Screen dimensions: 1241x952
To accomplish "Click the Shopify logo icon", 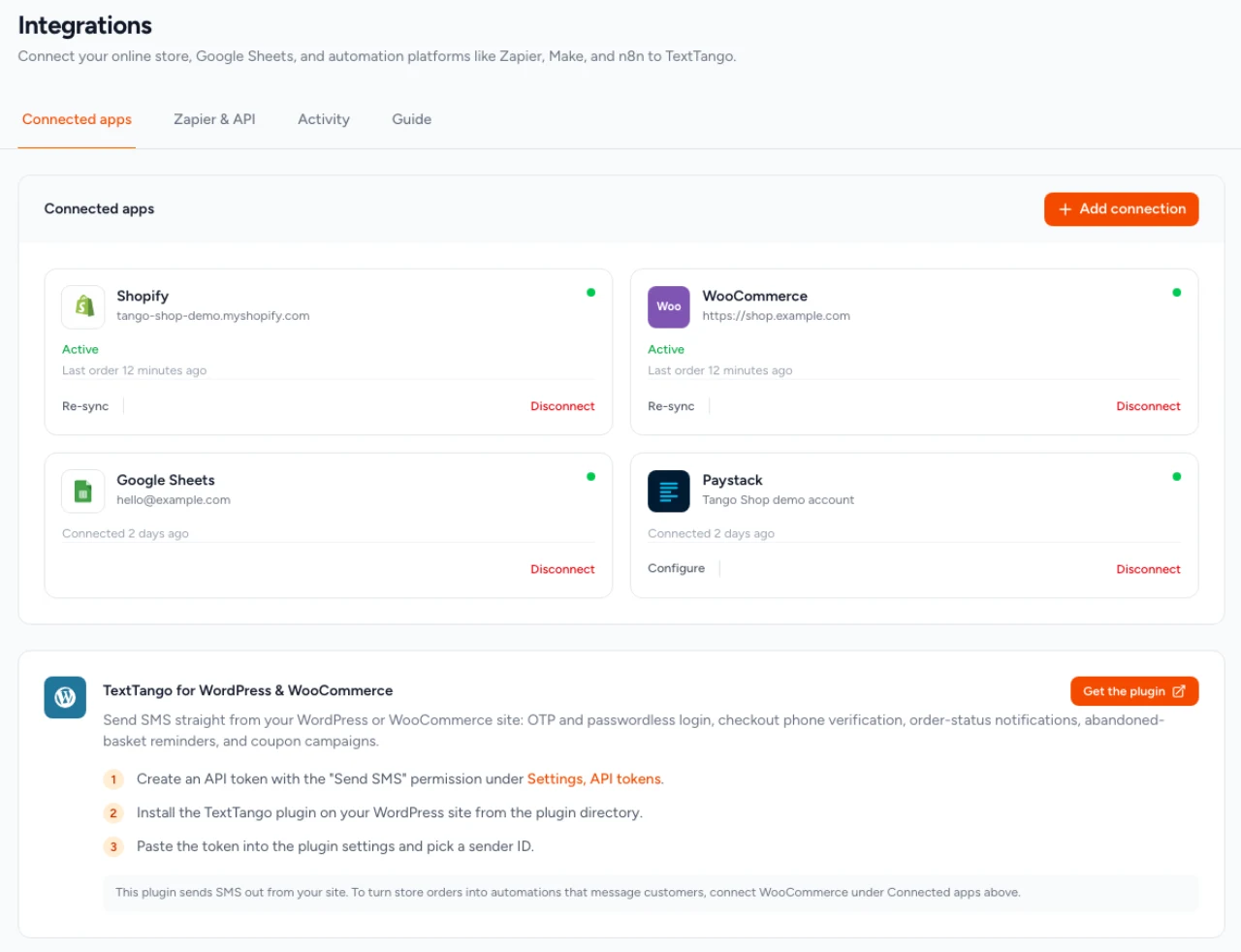I will (83, 306).
